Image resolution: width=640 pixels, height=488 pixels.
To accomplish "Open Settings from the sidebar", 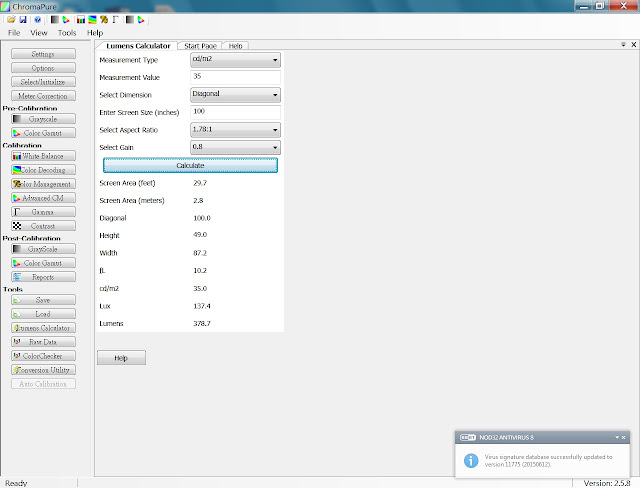I will click(x=43, y=54).
